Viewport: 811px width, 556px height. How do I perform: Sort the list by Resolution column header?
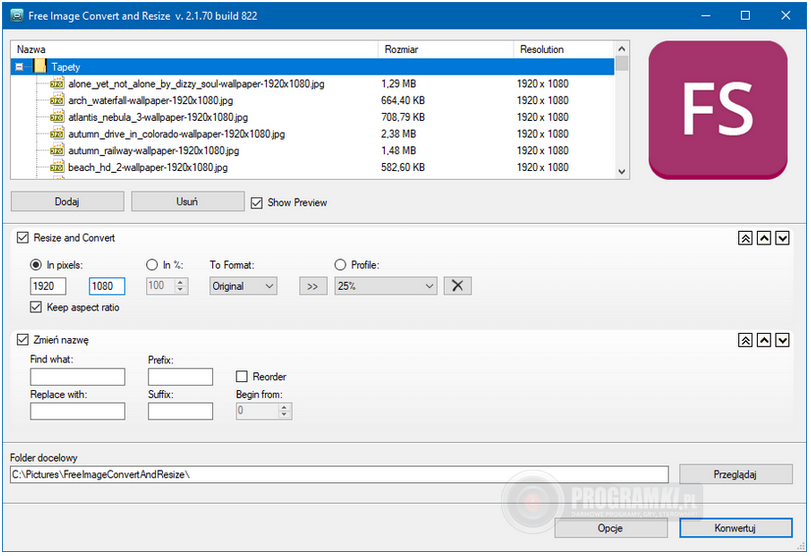(x=564, y=50)
